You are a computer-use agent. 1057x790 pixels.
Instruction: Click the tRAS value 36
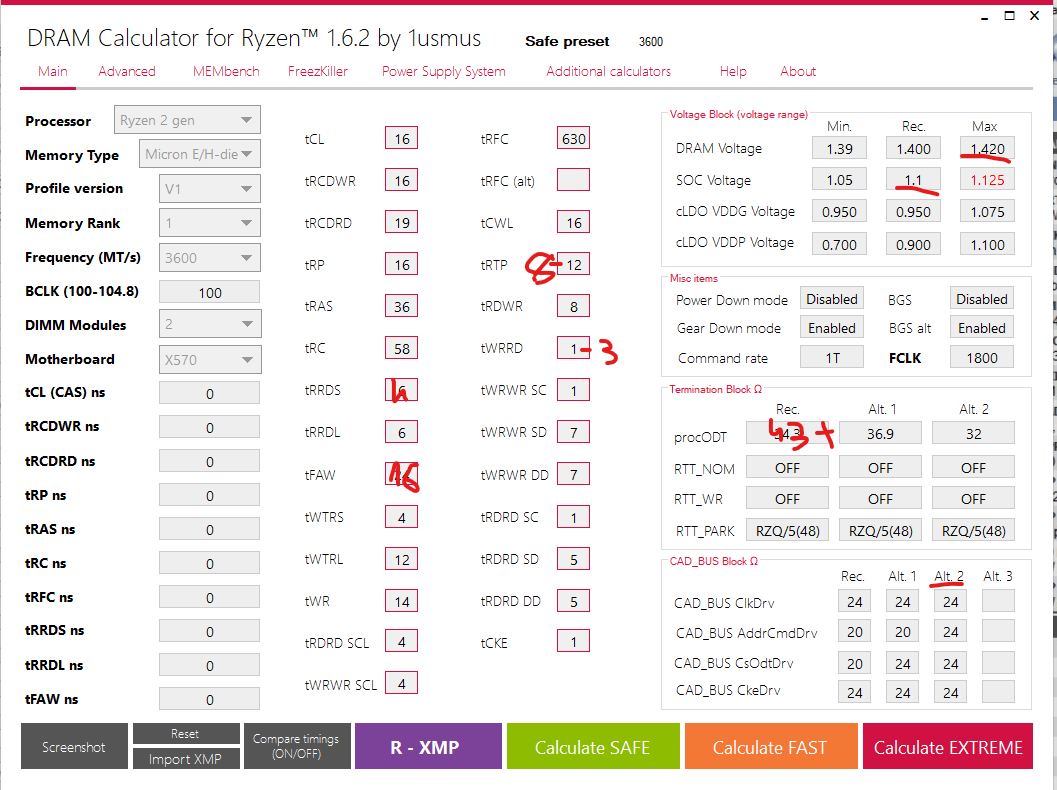click(402, 307)
